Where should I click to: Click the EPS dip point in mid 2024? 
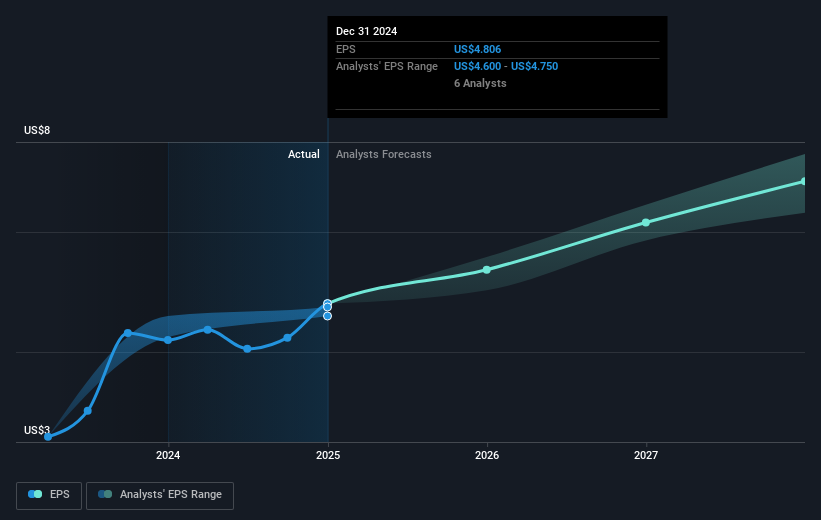(247, 349)
